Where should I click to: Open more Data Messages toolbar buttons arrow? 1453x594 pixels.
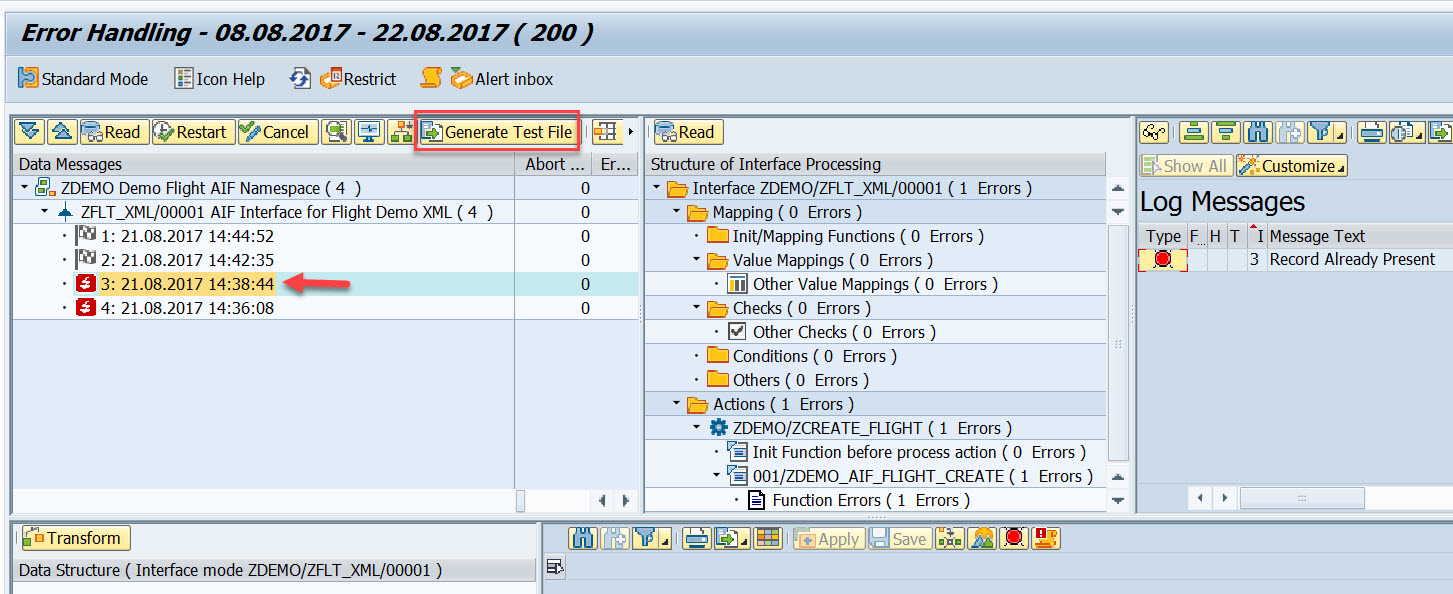[x=630, y=131]
